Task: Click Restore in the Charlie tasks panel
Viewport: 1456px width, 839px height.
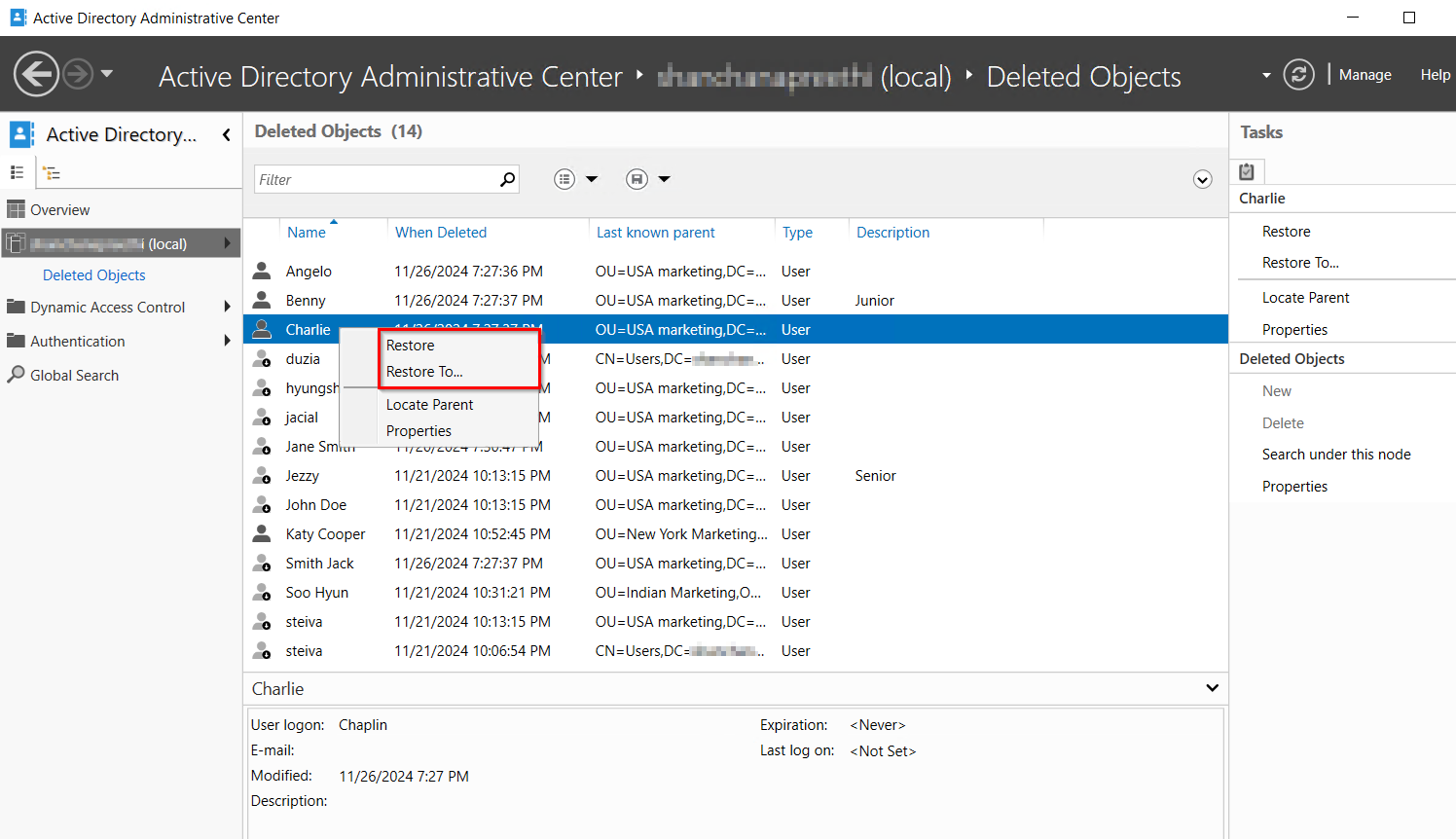Action: tap(1288, 231)
